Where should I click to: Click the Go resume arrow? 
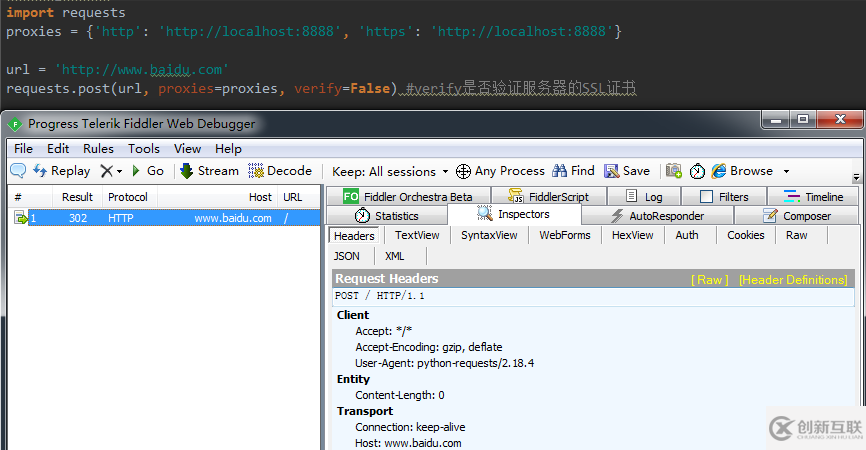(147, 171)
